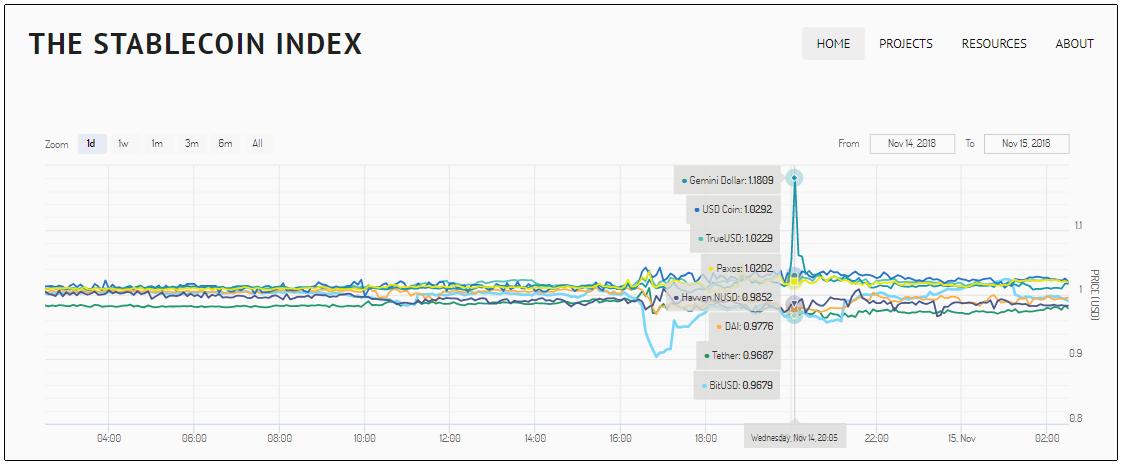Select the 3m zoom range

click(191, 144)
